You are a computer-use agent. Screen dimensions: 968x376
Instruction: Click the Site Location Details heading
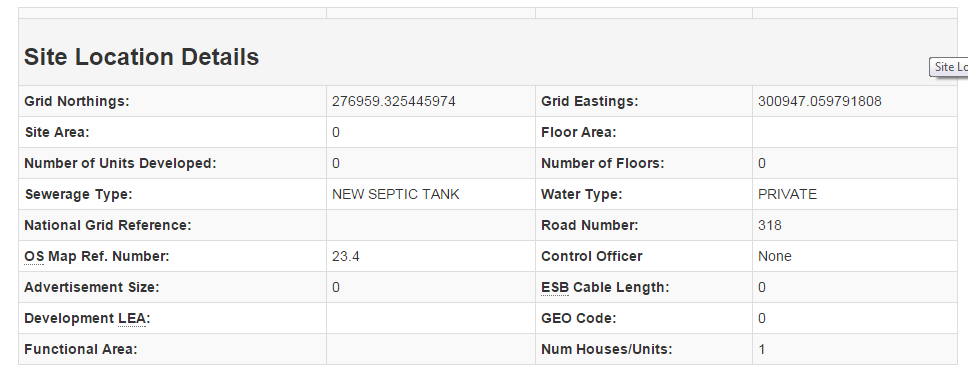pos(141,57)
